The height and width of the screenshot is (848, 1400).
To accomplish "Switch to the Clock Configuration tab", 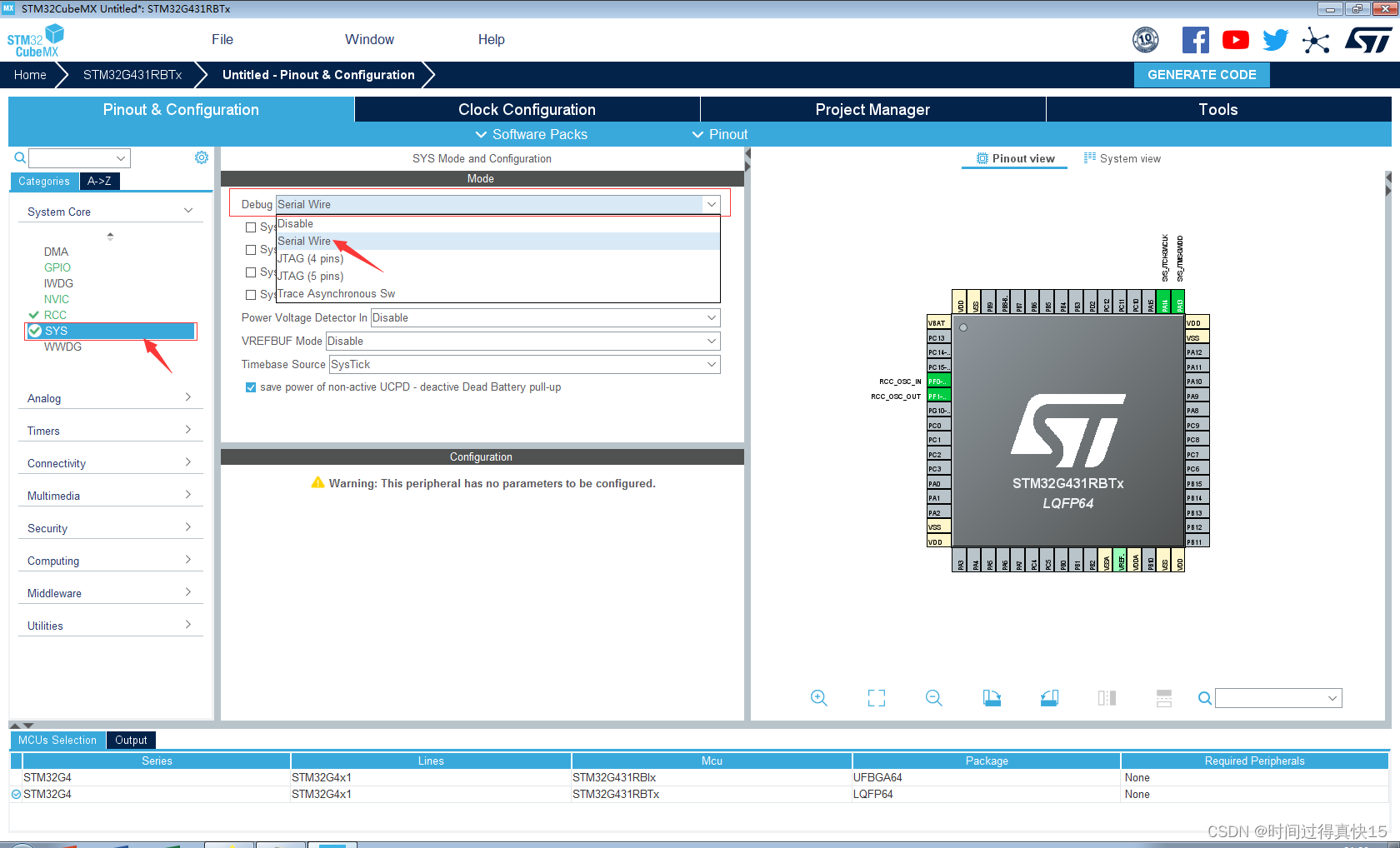I will coord(527,109).
